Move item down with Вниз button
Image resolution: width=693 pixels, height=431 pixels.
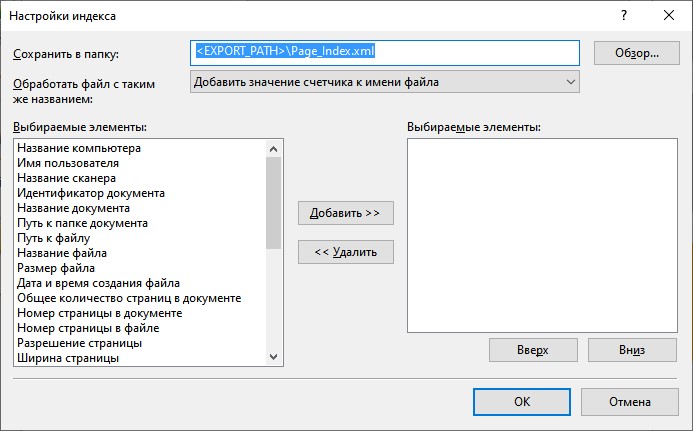(632, 350)
